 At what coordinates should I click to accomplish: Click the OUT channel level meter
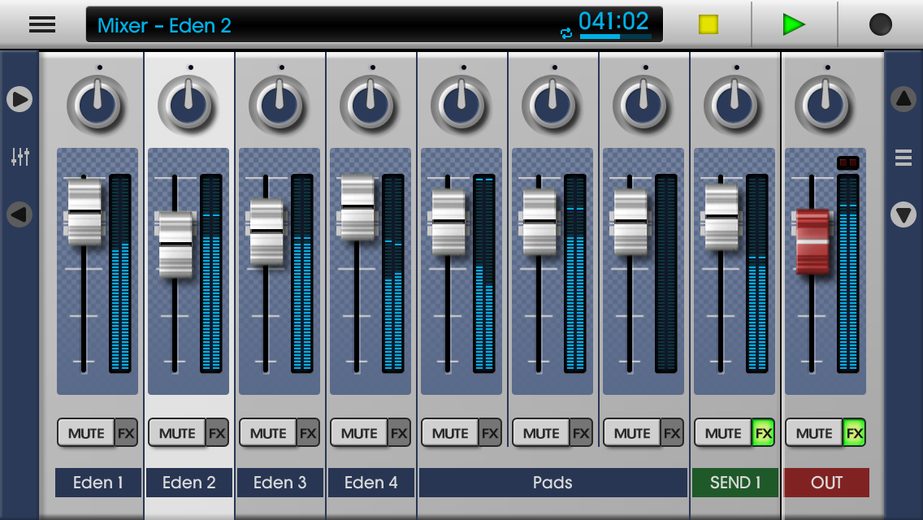(x=848, y=273)
